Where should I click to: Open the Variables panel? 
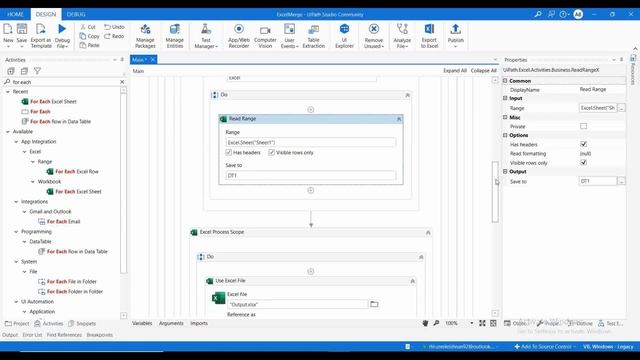point(142,323)
